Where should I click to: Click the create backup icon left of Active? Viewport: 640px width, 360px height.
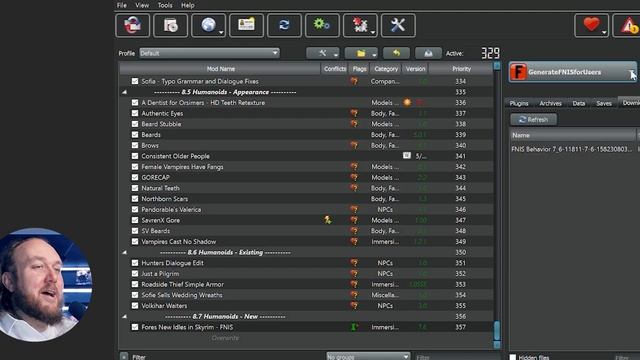click(x=428, y=53)
